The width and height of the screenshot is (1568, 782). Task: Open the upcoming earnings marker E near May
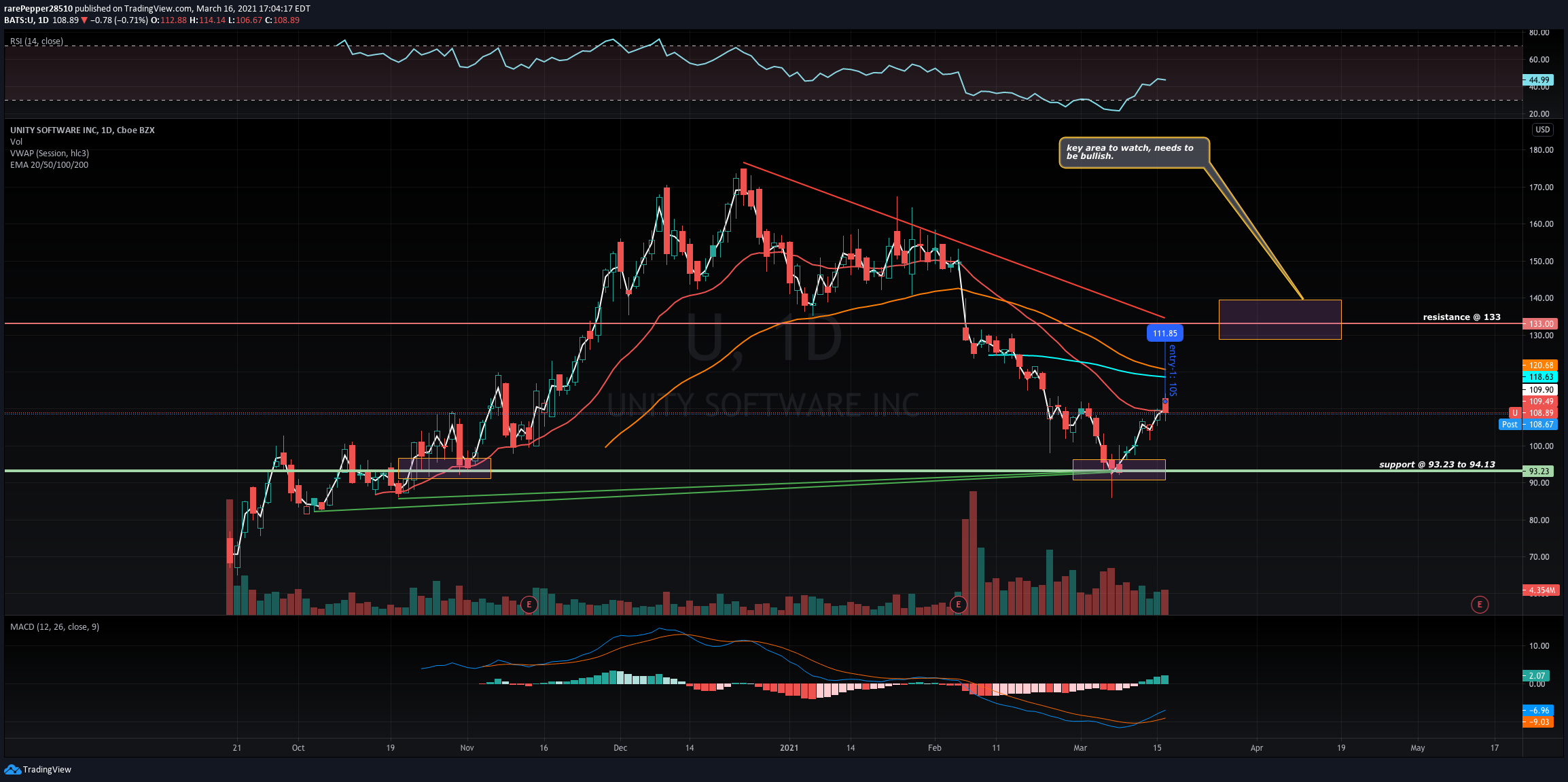tap(1479, 604)
